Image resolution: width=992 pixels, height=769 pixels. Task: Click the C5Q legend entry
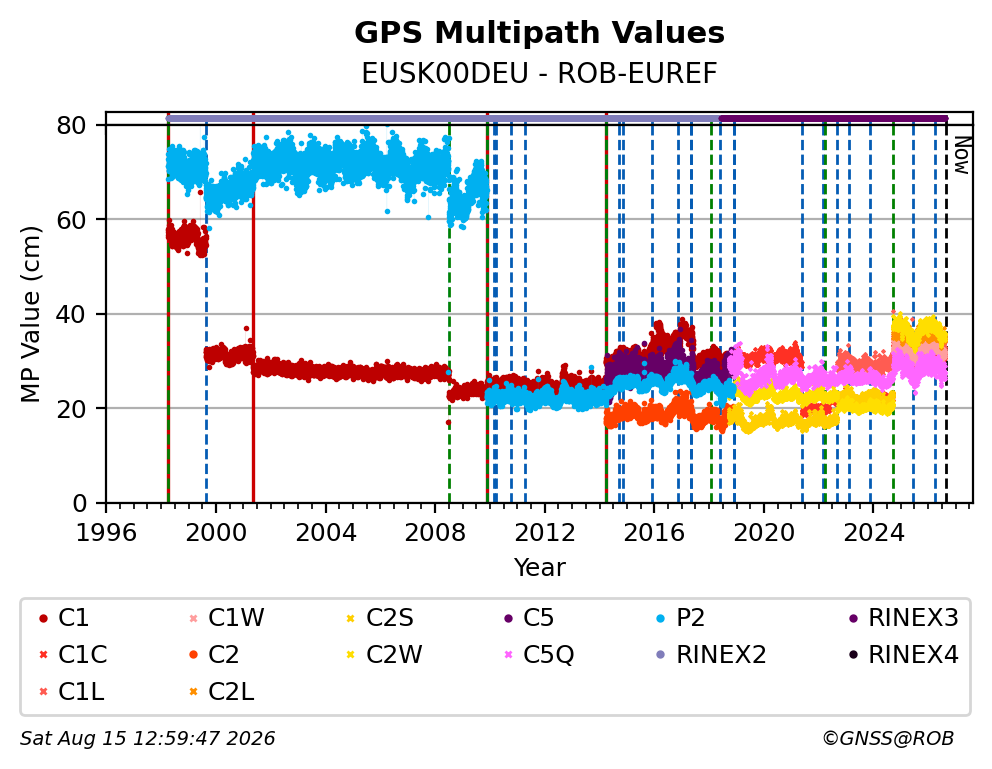[x=538, y=655]
